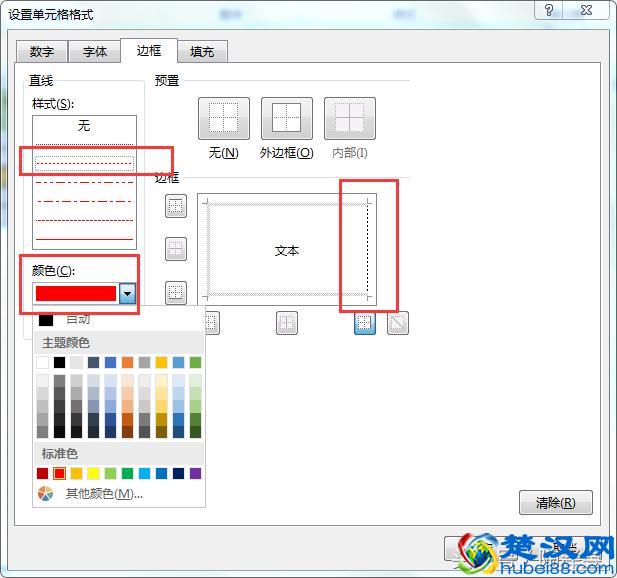Pick the dark navy standard color
Image resolution: width=617 pixels, height=578 pixels.
[178, 473]
